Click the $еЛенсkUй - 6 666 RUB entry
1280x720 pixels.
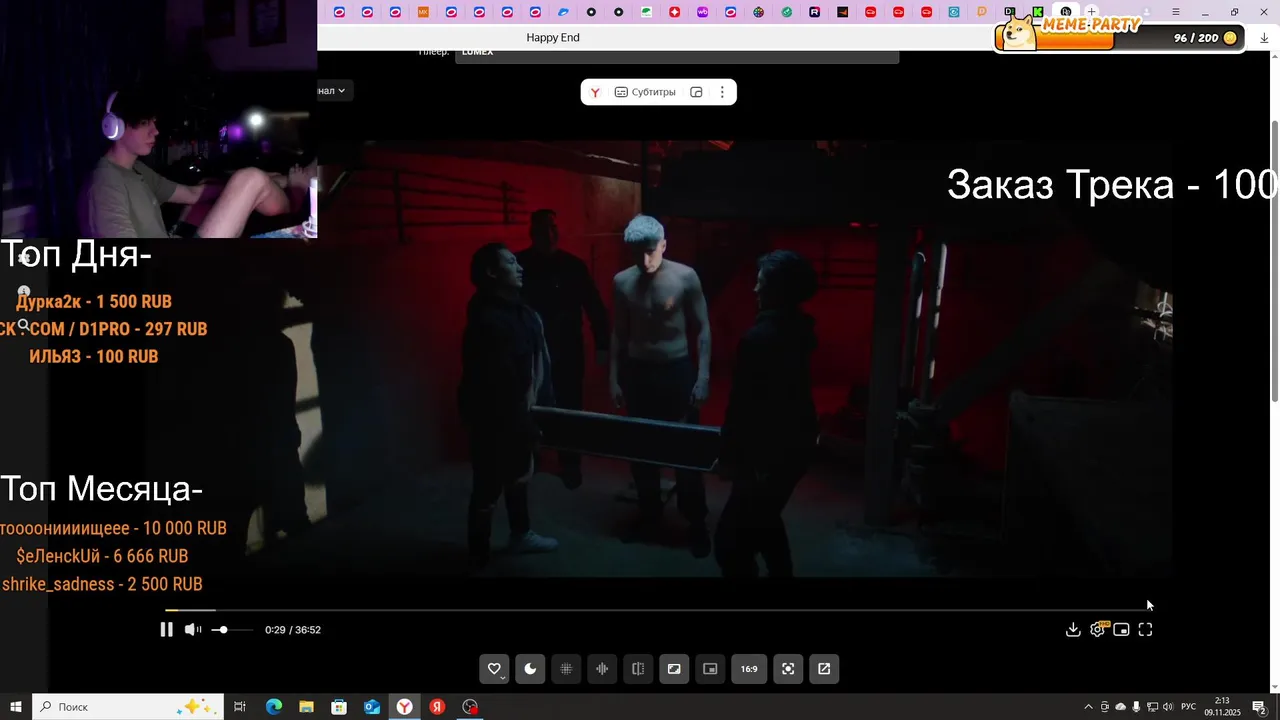[102, 556]
